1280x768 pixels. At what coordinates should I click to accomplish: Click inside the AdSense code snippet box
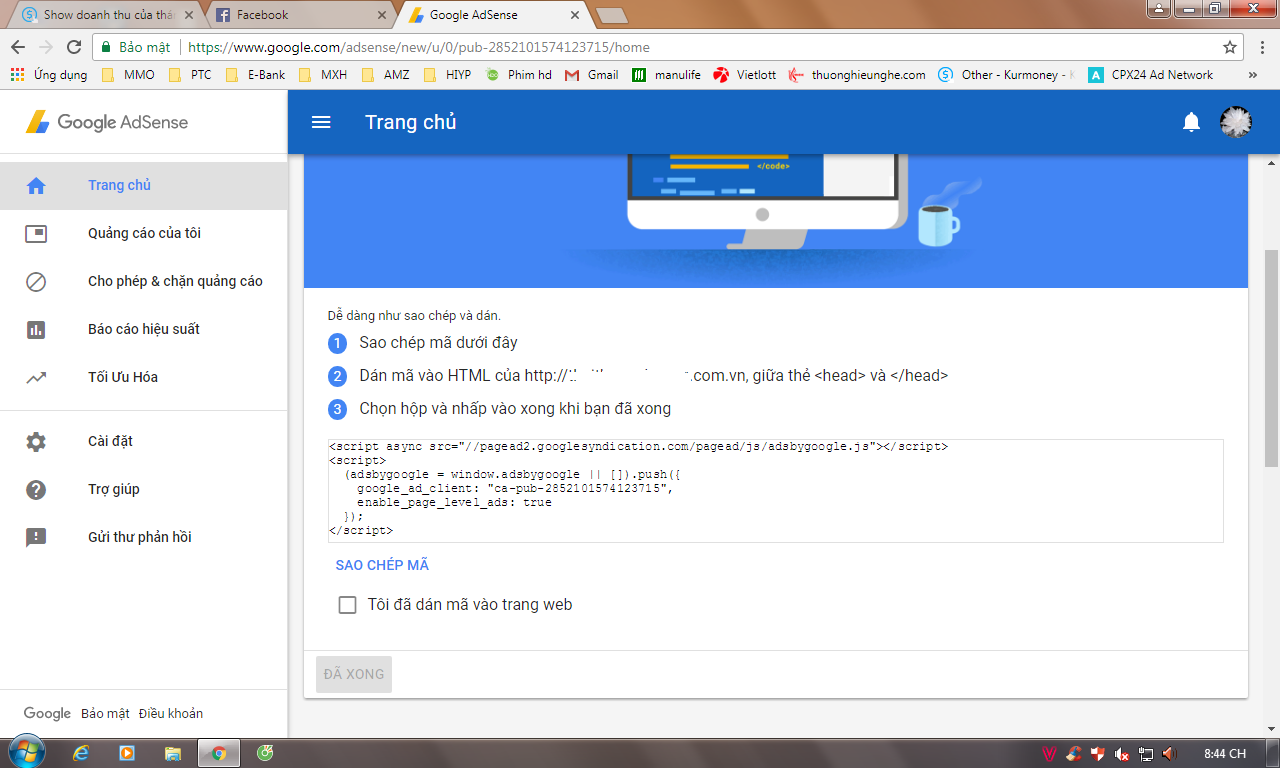coord(776,491)
